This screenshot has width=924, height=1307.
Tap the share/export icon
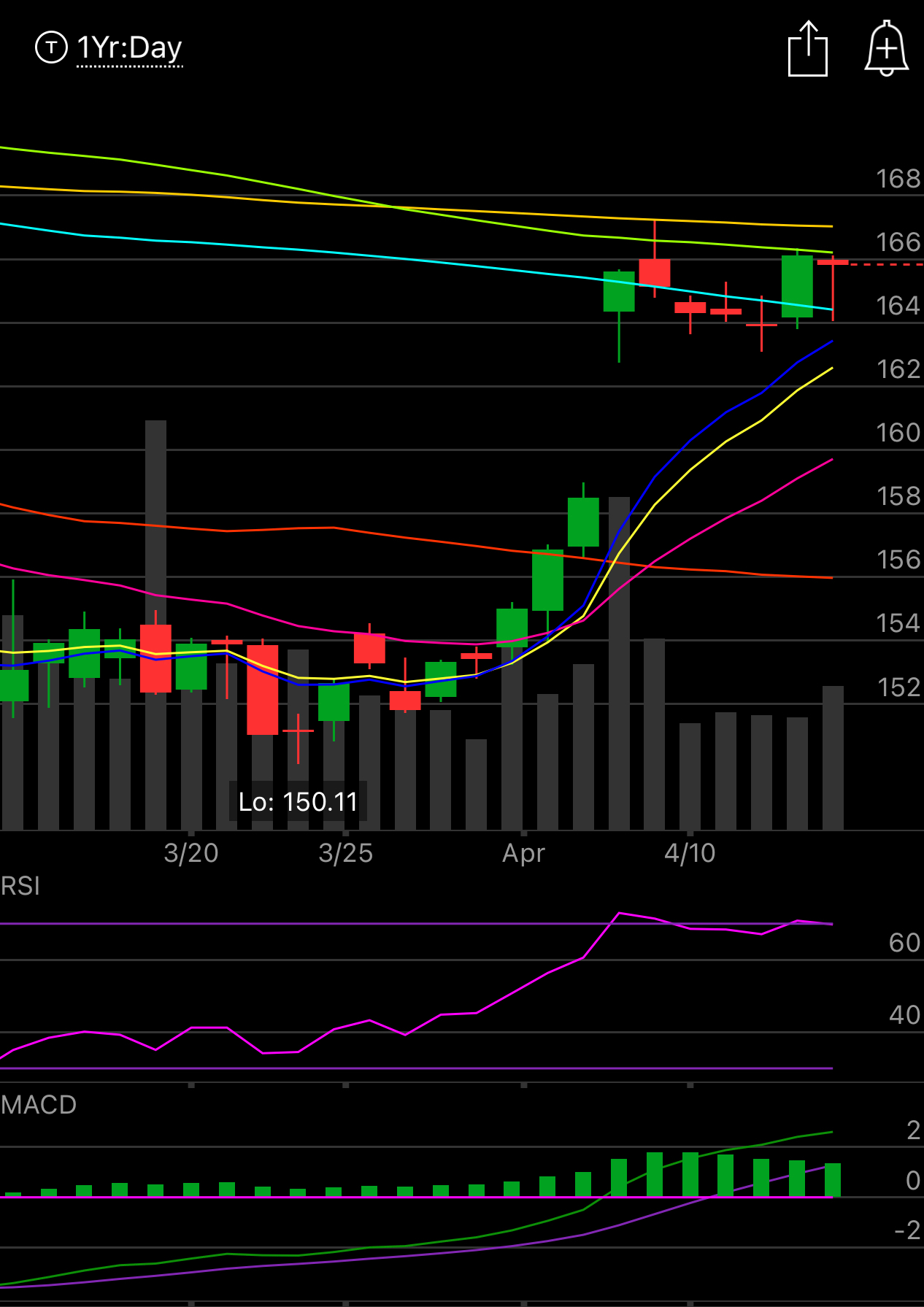pyautogui.click(x=808, y=48)
